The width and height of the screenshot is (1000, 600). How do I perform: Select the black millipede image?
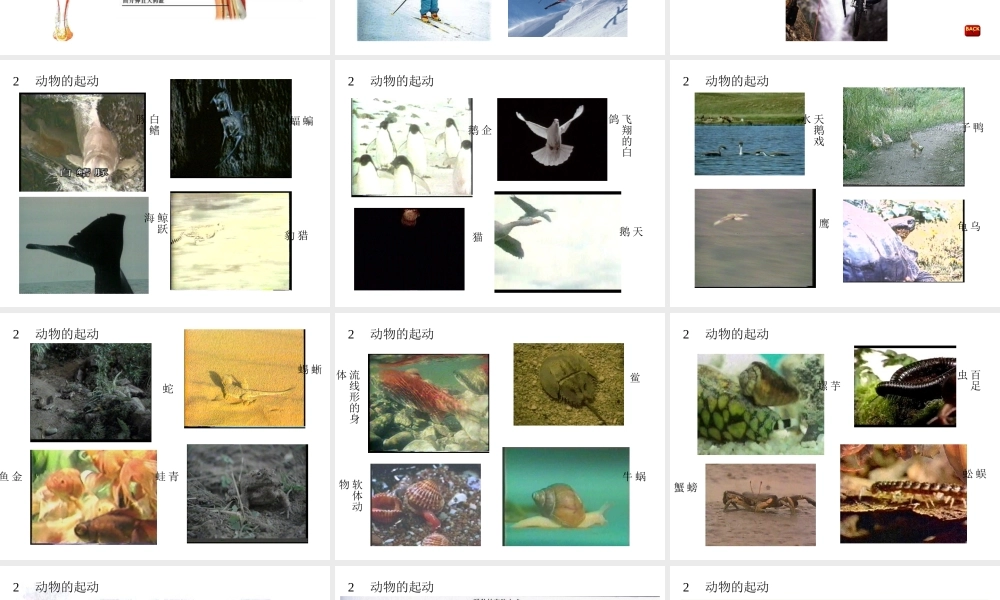point(905,386)
